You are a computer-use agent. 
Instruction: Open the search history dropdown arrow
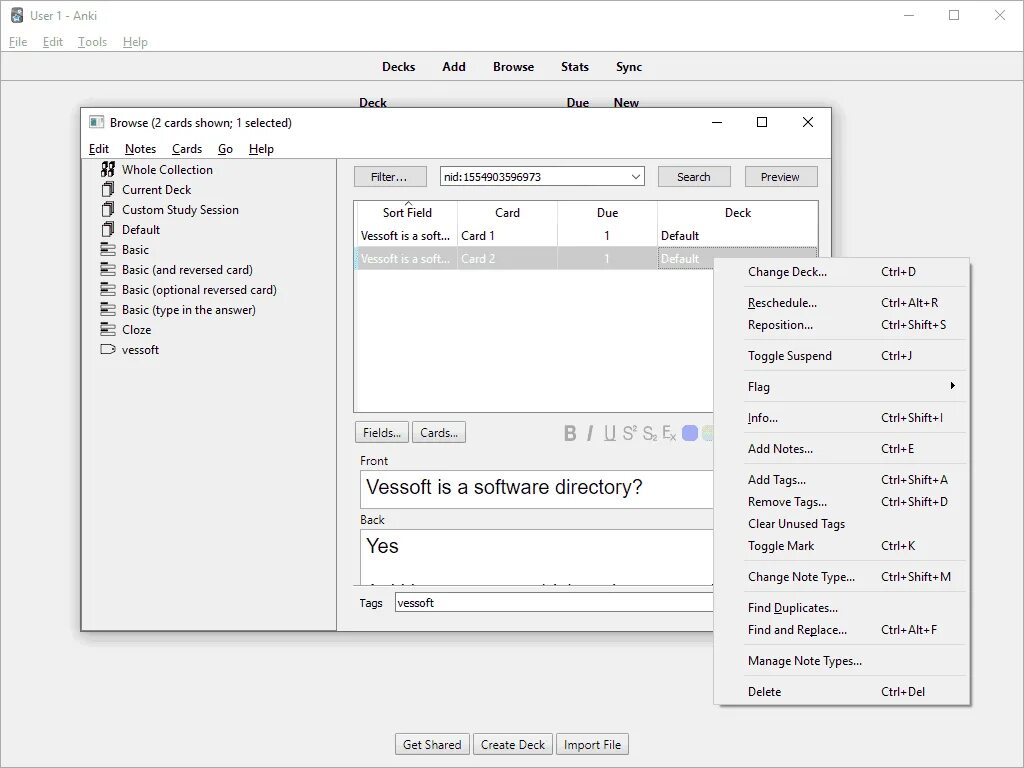(635, 176)
